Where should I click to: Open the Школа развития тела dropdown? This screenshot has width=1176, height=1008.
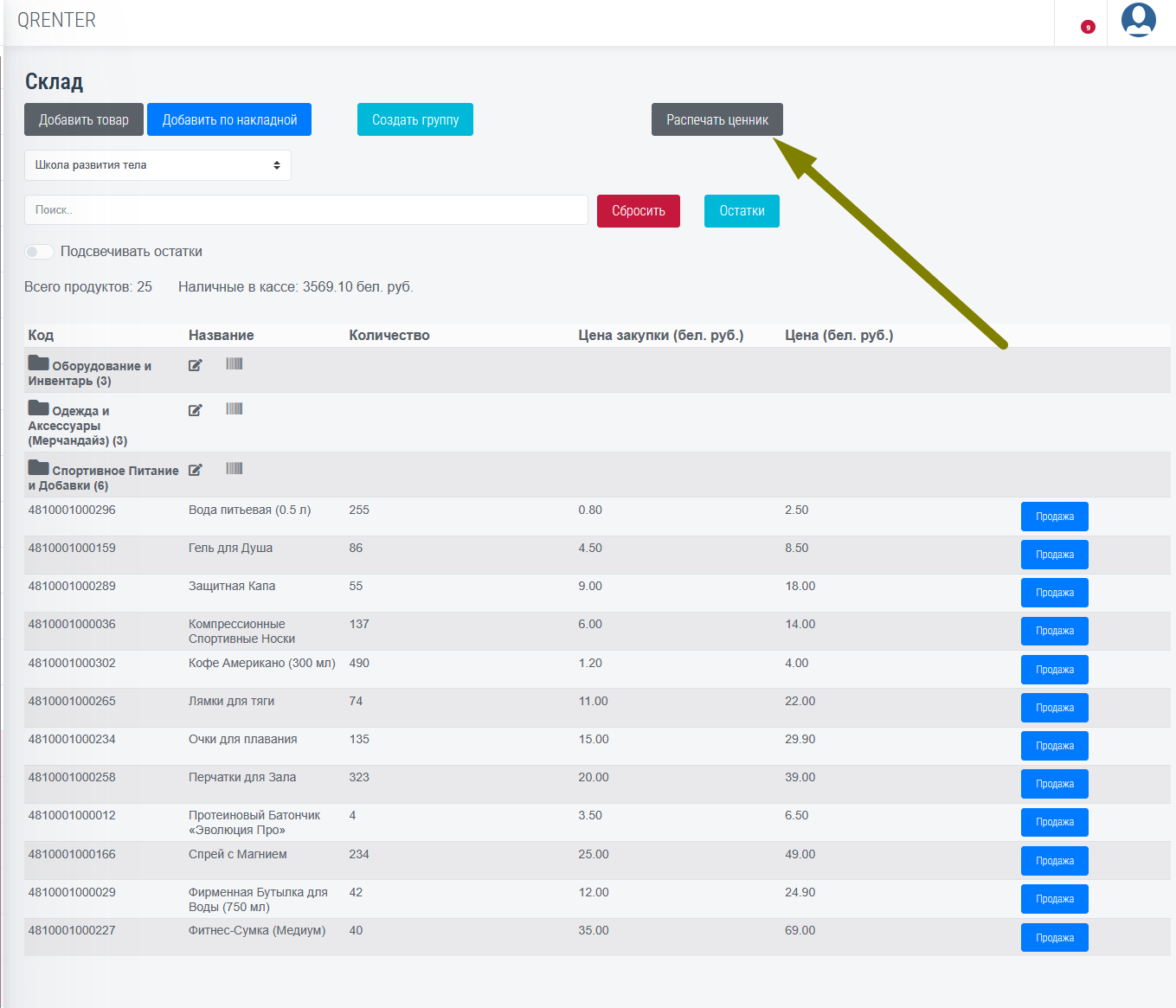pyautogui.click(x=157, y=165)
